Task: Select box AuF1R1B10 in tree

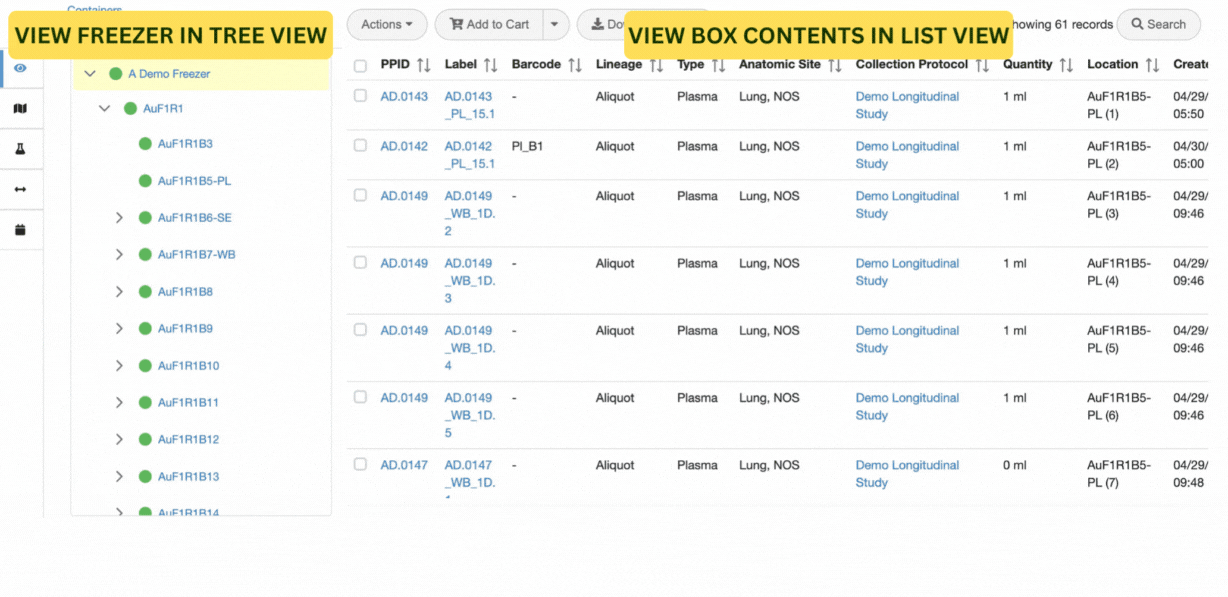Action: 188,366
